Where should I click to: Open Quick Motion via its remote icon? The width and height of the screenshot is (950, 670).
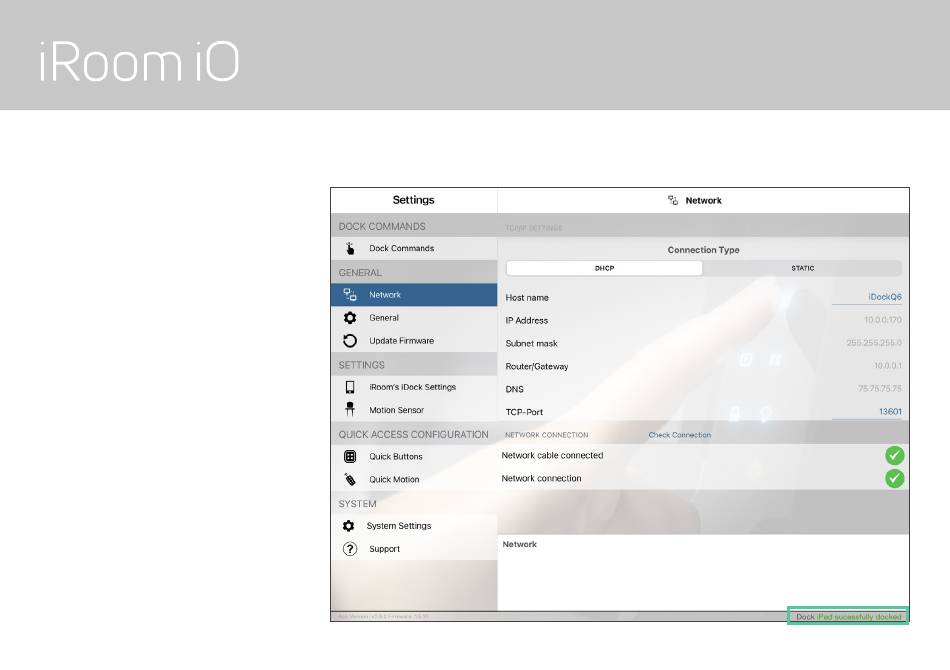point(350,480)
